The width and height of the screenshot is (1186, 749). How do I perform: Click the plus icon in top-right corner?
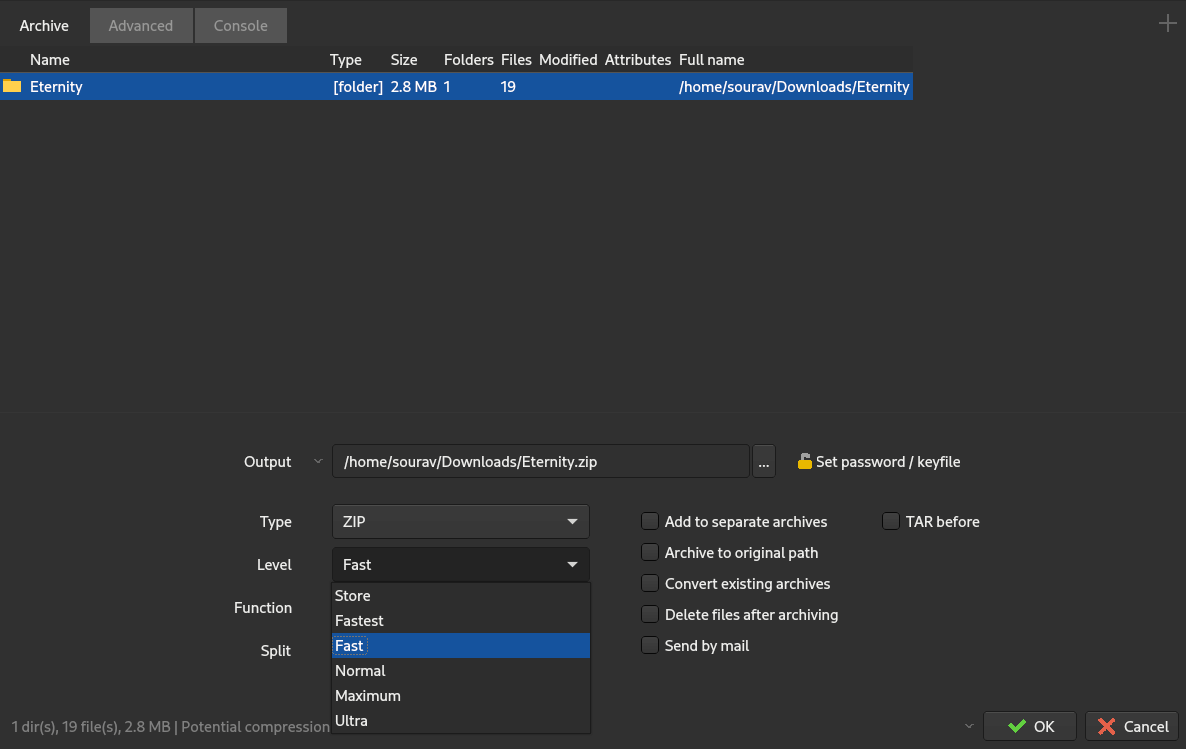pyautogui.click(x=1167, y=23)
